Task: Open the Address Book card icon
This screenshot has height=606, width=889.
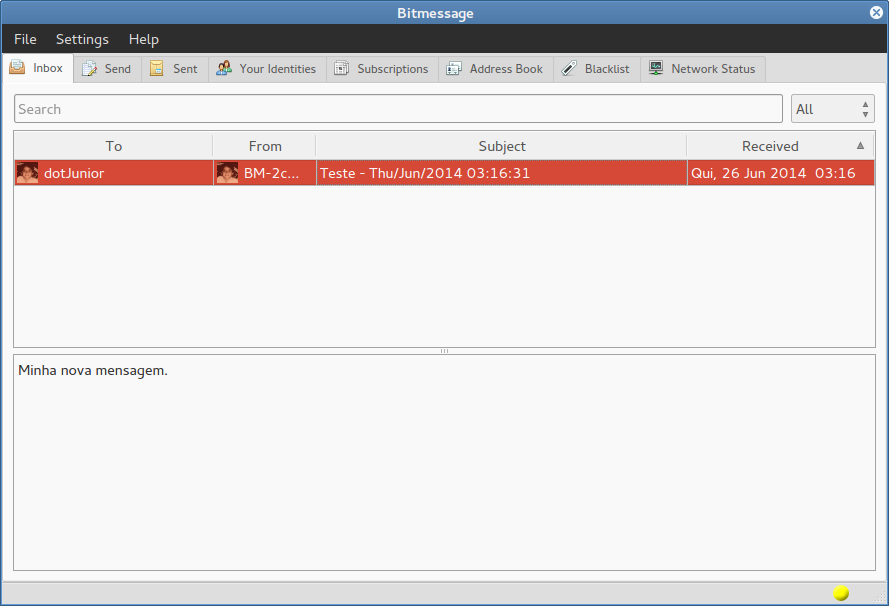Action: 454,68
